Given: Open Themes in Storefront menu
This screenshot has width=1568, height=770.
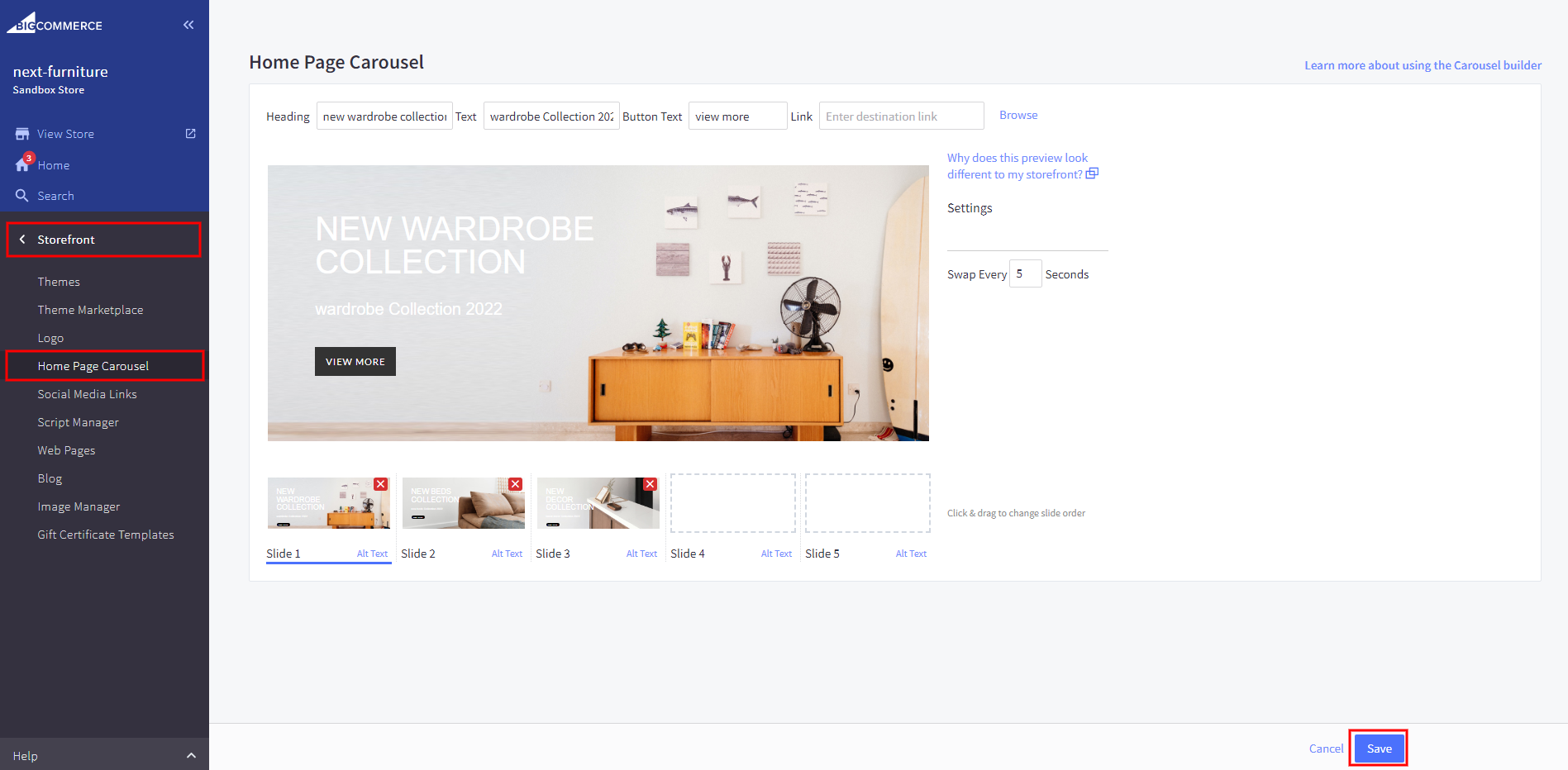Looking at the screenshot, I should [x=59, y=282].
